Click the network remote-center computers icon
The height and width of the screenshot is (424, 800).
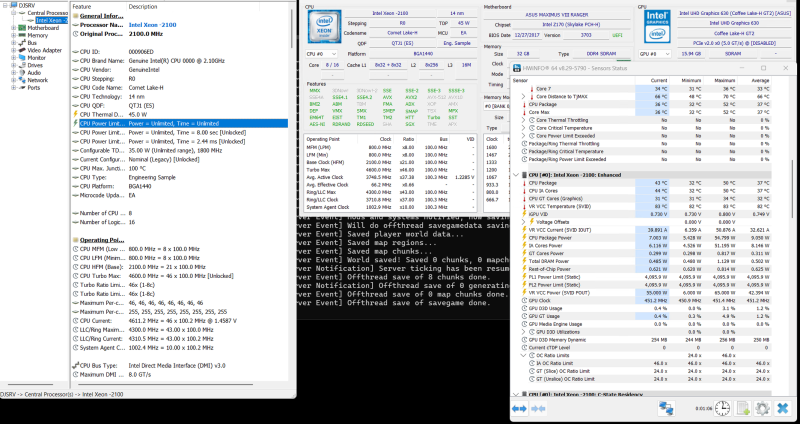[x=666, y=408]
